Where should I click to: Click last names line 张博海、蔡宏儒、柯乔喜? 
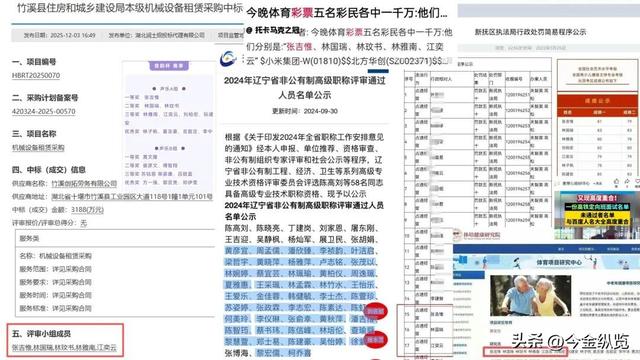[x=268, y=353]
